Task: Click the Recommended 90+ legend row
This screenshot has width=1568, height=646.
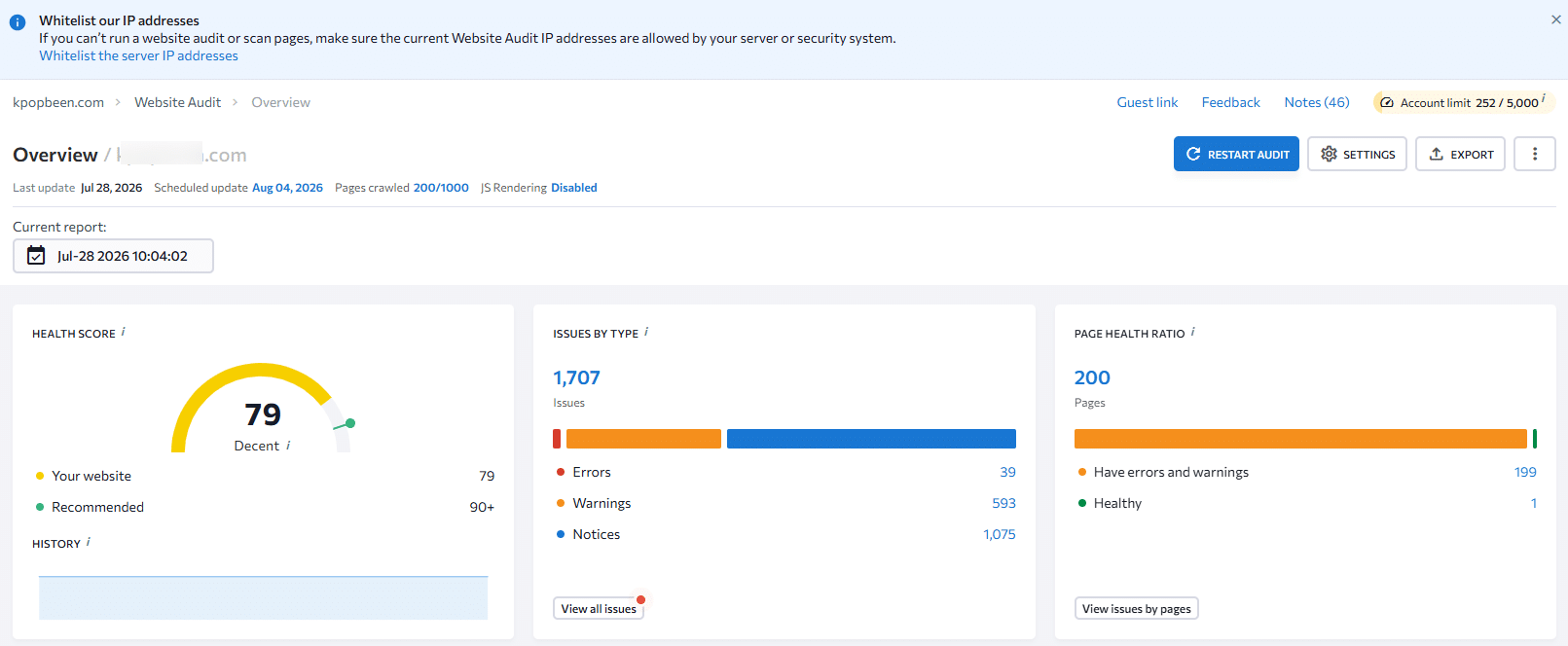Action: click(x=264, y=507)
